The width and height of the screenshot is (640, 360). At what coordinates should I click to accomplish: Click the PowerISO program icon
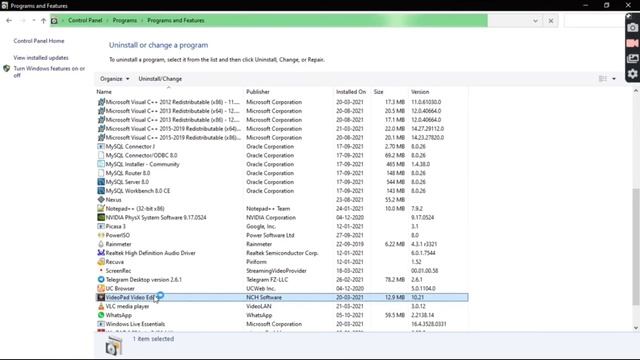[101, 235]
